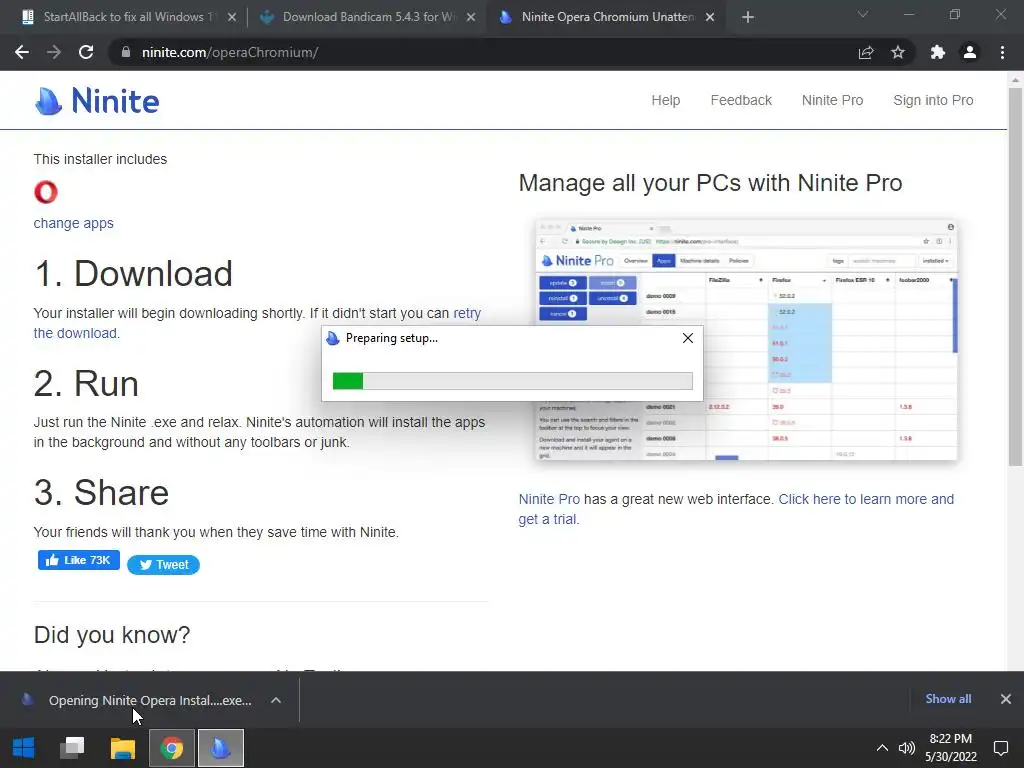Select the Ninite Opera Chromium tab
Viewport: 1024px width, 768px height.
(x=607, y=17)
